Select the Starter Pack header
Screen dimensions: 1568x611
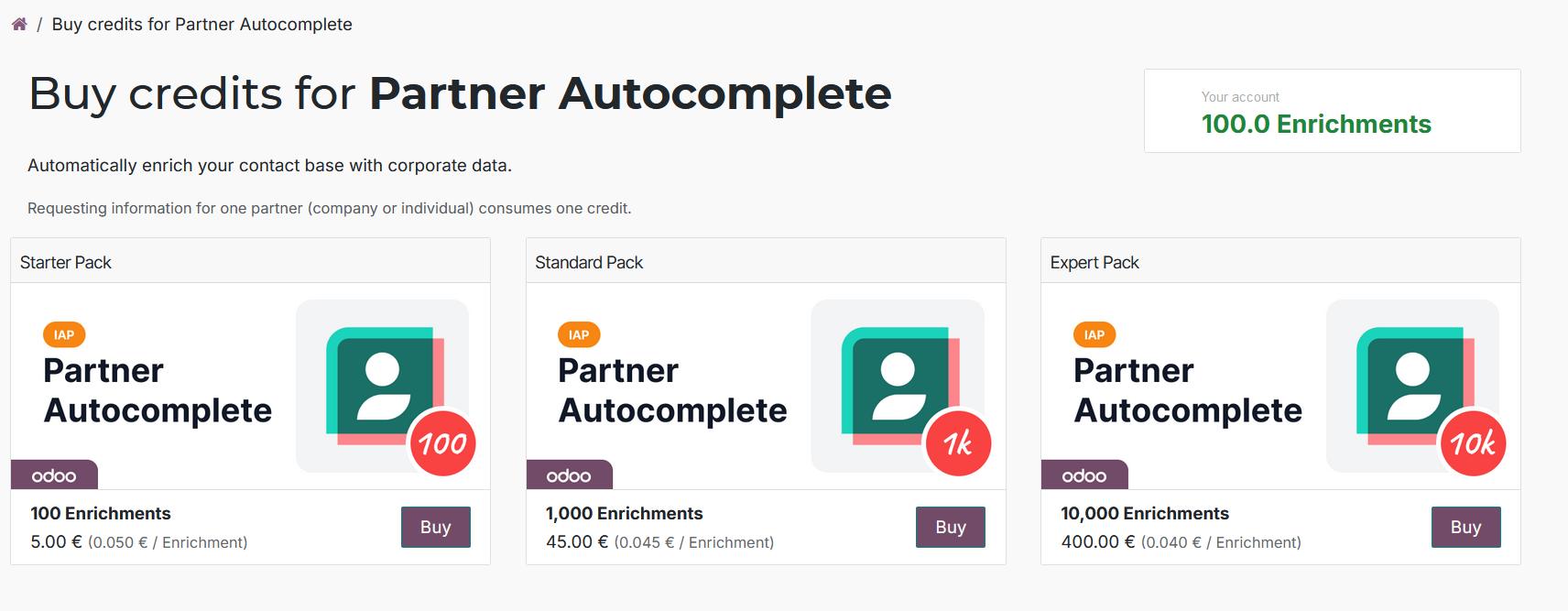click(250, 262)
